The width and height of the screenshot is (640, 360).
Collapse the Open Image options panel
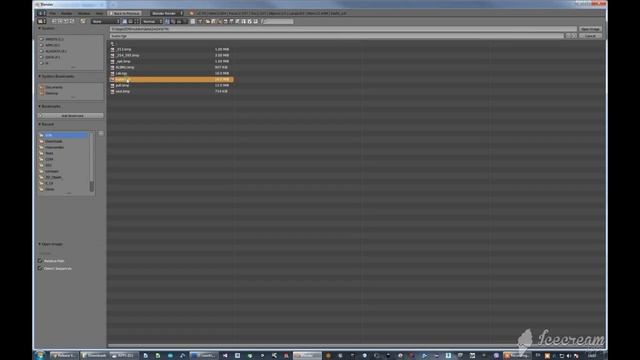click(40, 244)
